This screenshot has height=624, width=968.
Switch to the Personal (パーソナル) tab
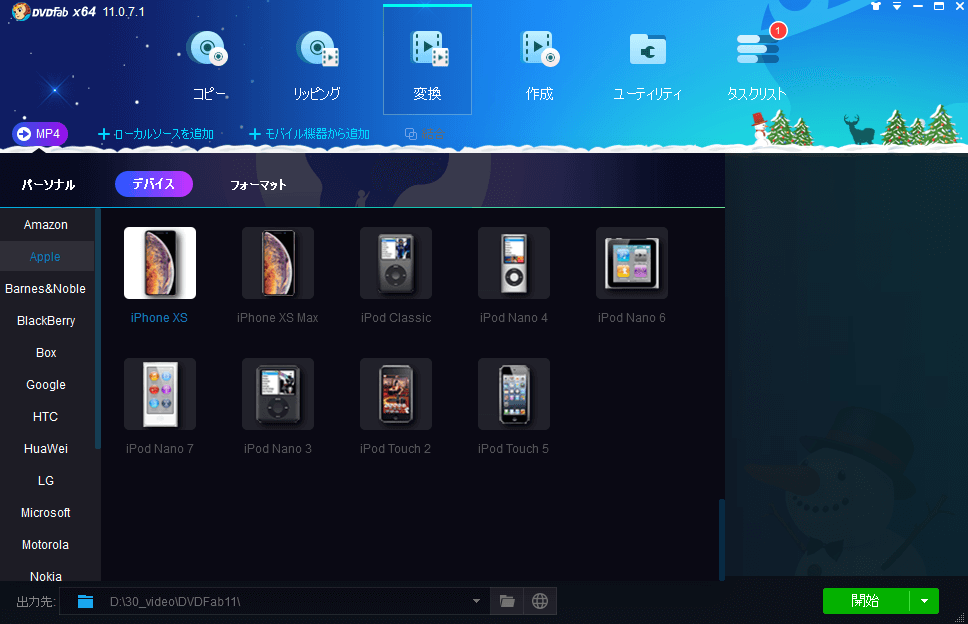(48, 185)
